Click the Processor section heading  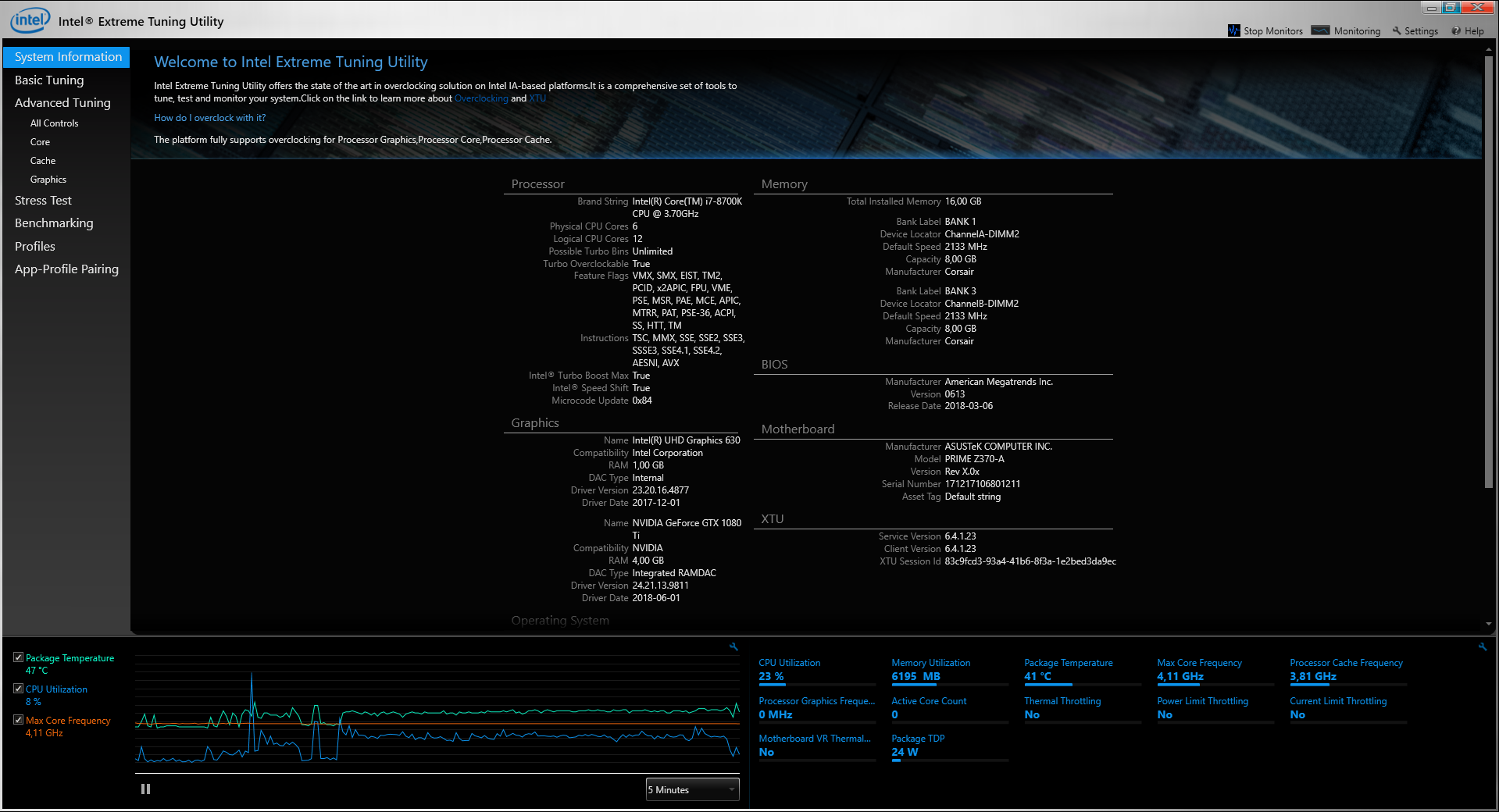pyautogui.click(x=537, y=184)
